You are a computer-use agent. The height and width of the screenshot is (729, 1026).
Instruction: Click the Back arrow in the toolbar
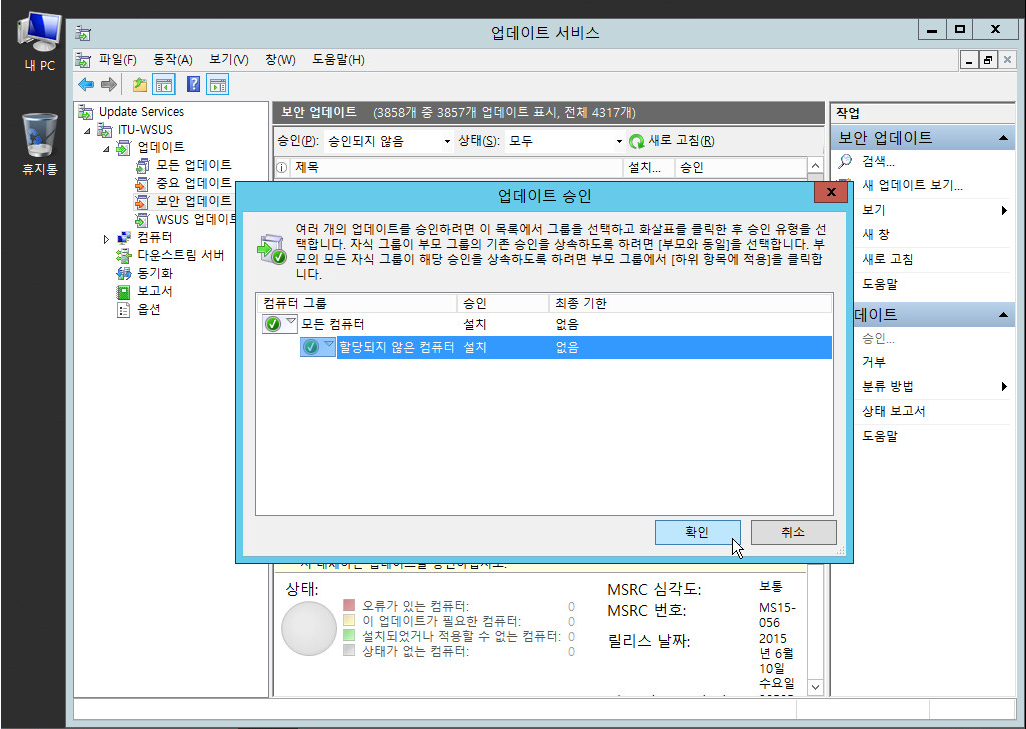pos(86,85)
